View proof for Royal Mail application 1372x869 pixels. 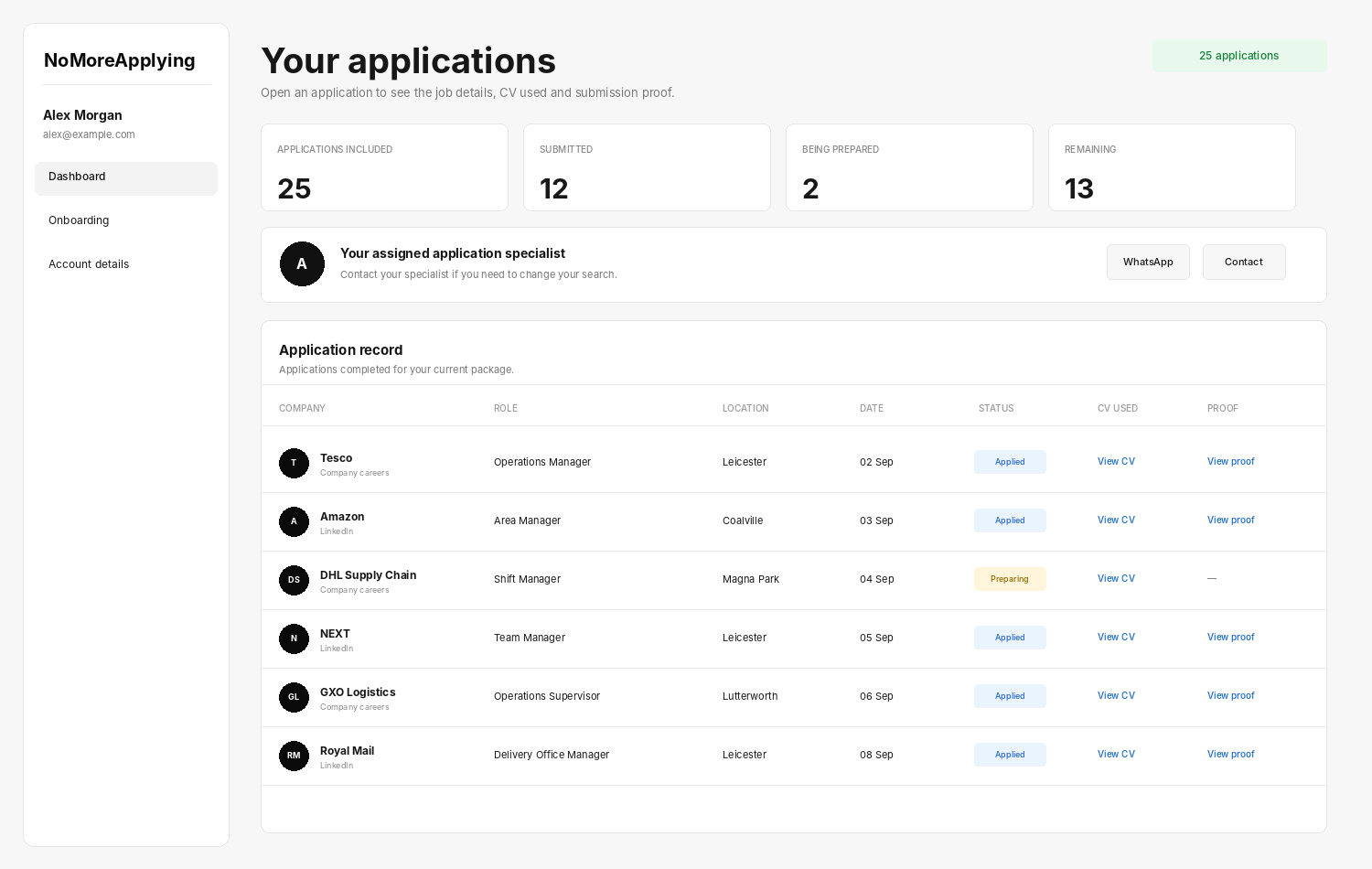coord(1231,754)
